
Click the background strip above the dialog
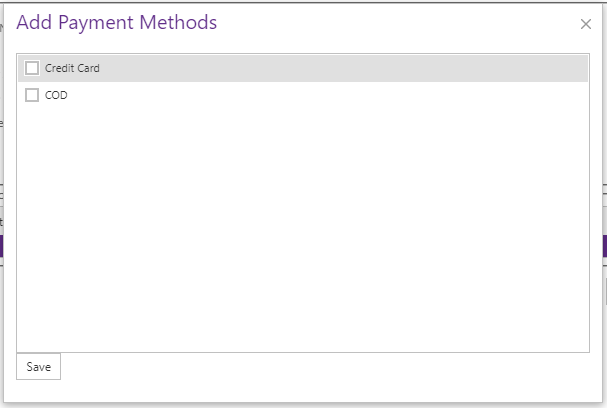click(304, 2)
